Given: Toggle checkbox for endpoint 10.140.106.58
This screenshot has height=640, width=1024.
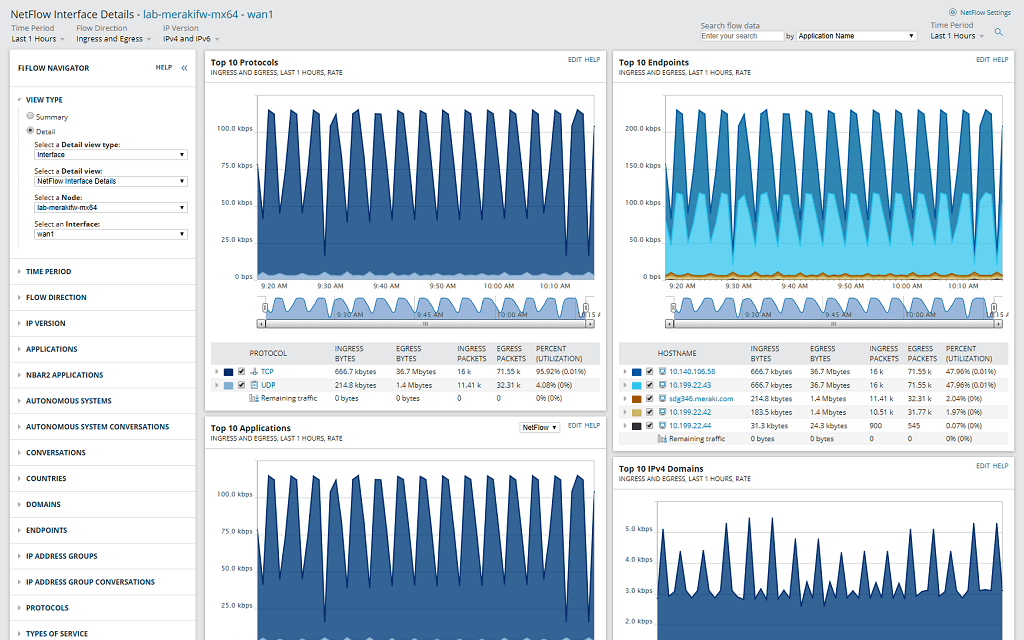Looking at the screenshot, I should tap(649, 372).
